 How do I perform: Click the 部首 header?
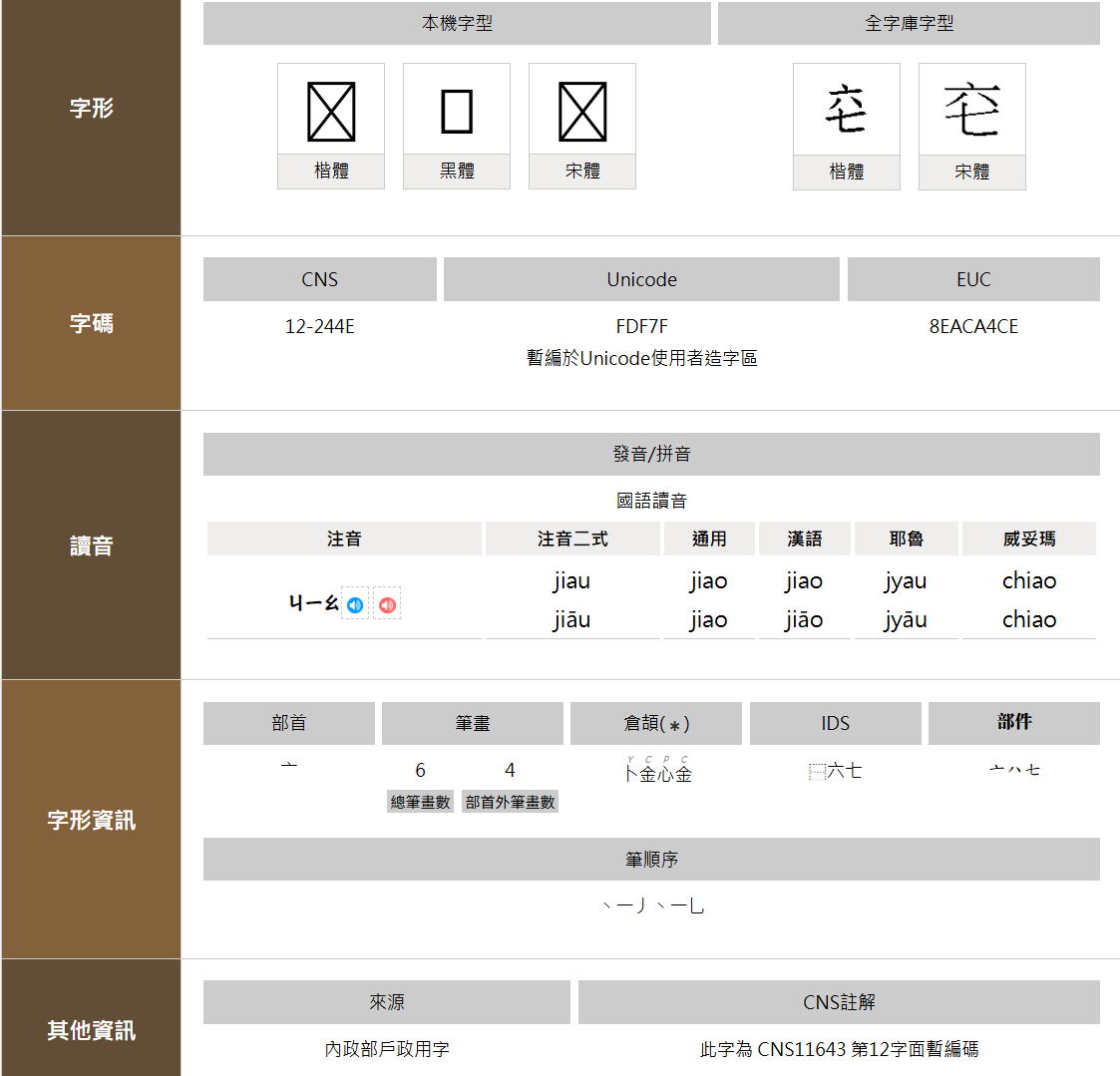289,723
